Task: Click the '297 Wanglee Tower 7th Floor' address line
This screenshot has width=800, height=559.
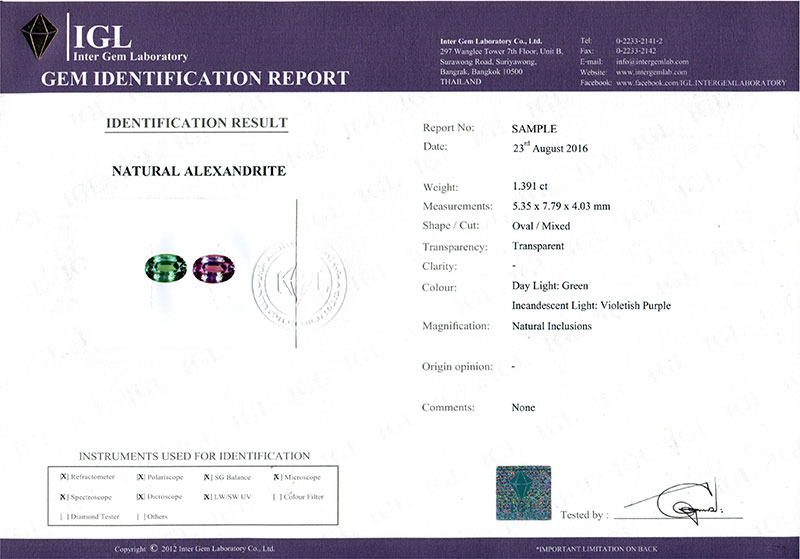Action: [x=501, y=51]
